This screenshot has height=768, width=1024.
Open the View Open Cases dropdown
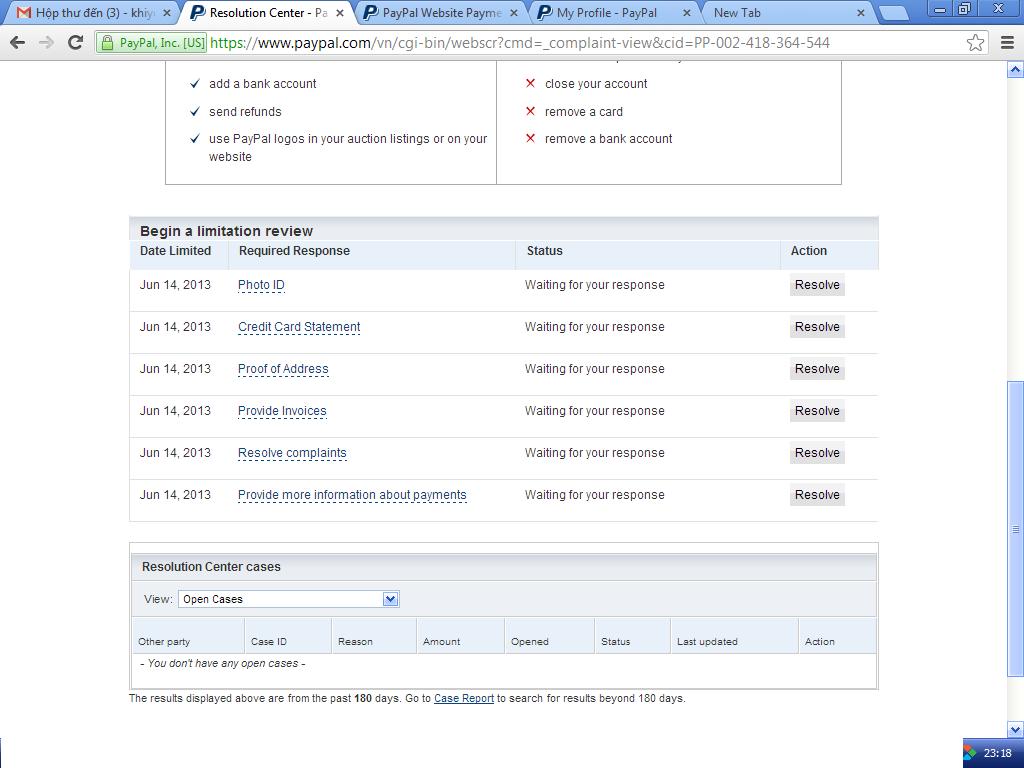point(289,599)
